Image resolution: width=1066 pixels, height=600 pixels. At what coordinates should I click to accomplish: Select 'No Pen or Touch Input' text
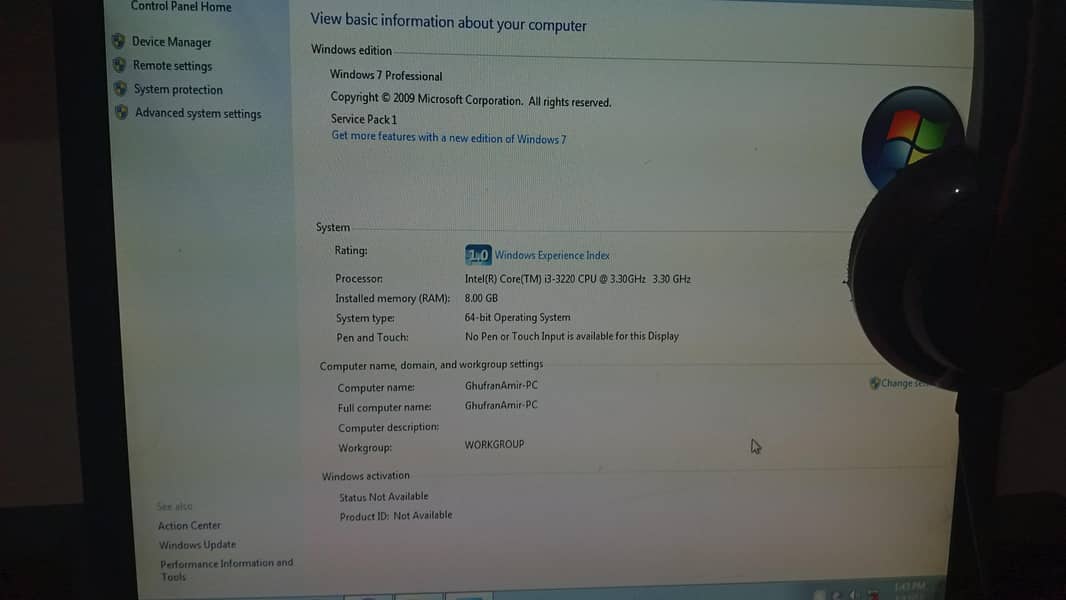572,336
